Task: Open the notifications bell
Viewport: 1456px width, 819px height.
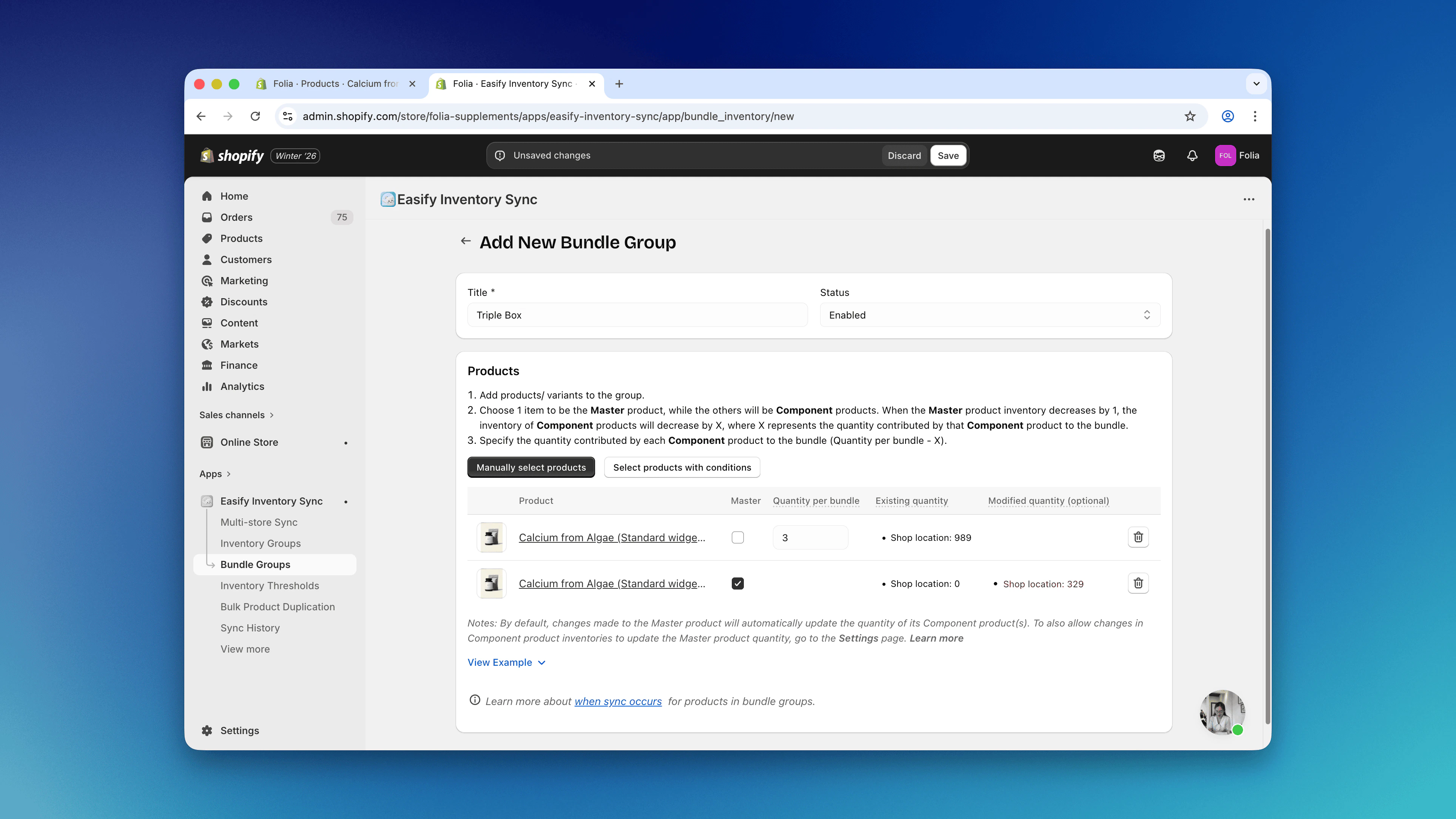Action: click(1192, 155)
